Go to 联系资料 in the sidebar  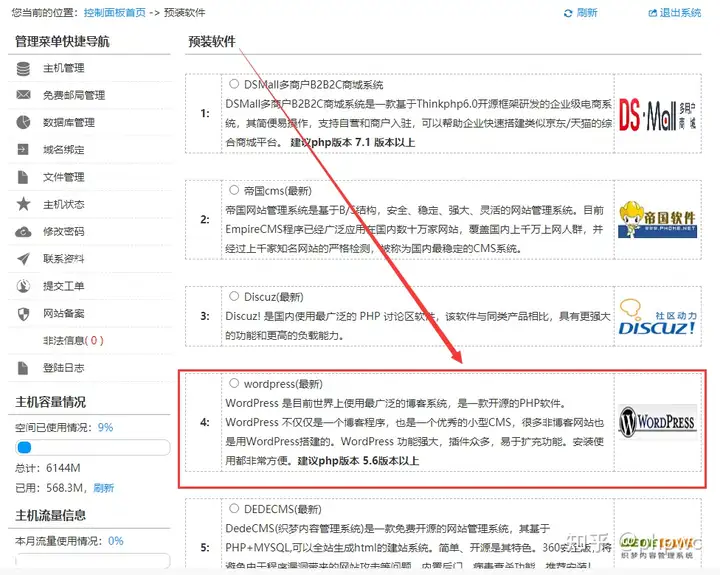pyautogui.click(x=64, y=259)
